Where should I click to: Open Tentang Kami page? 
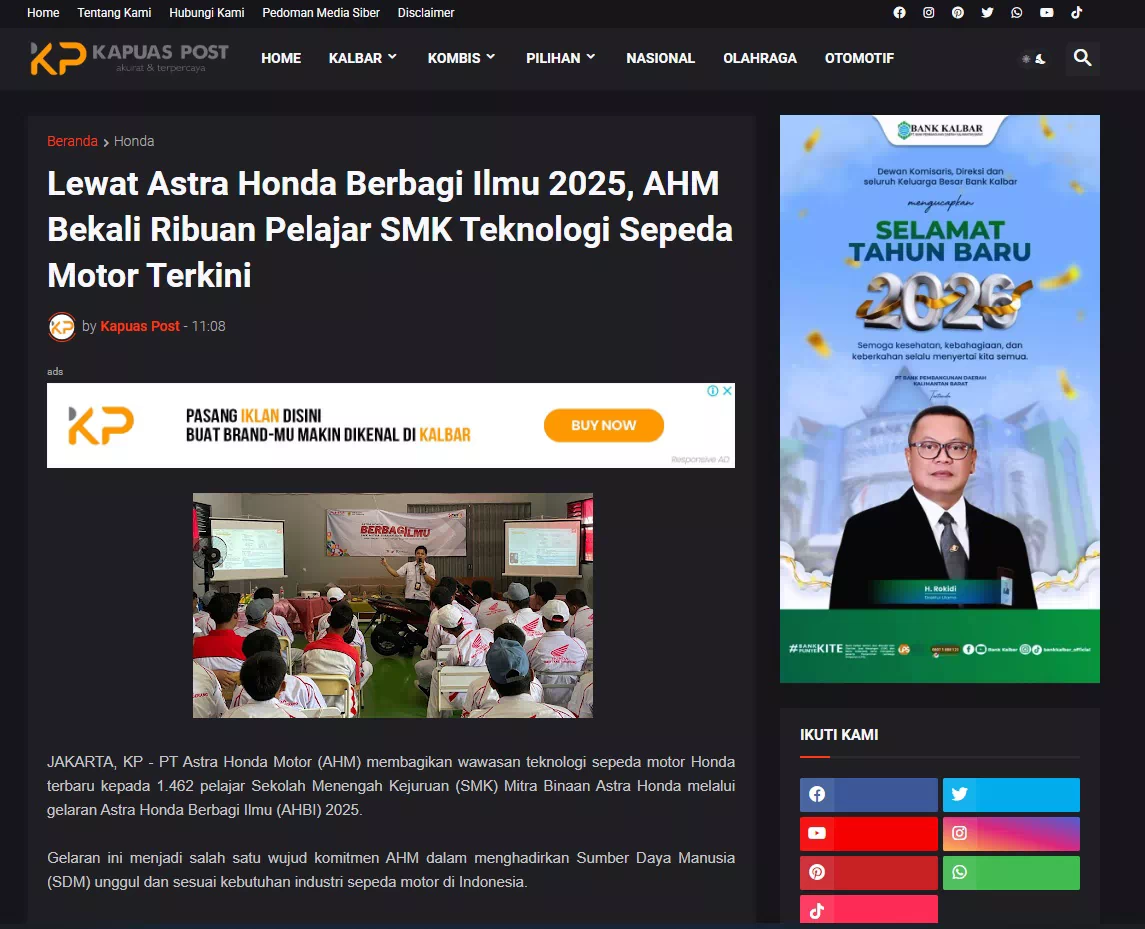(114, 12)
